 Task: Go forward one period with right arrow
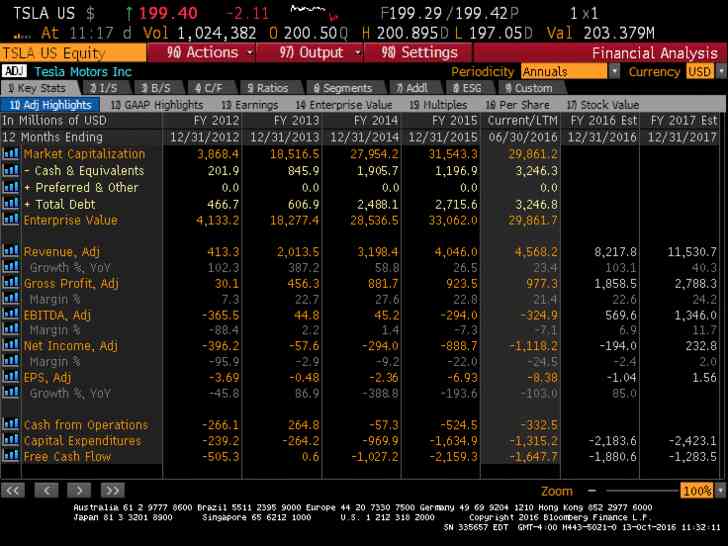point(79,490)
